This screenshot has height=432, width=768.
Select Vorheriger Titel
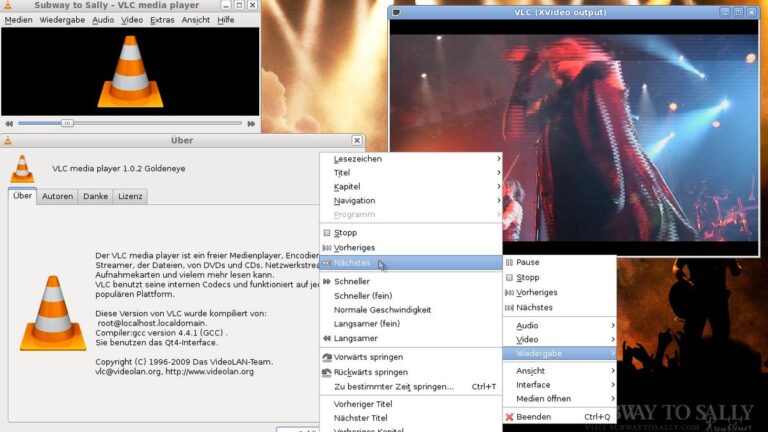pyautogui.click(x=411, y=404)
